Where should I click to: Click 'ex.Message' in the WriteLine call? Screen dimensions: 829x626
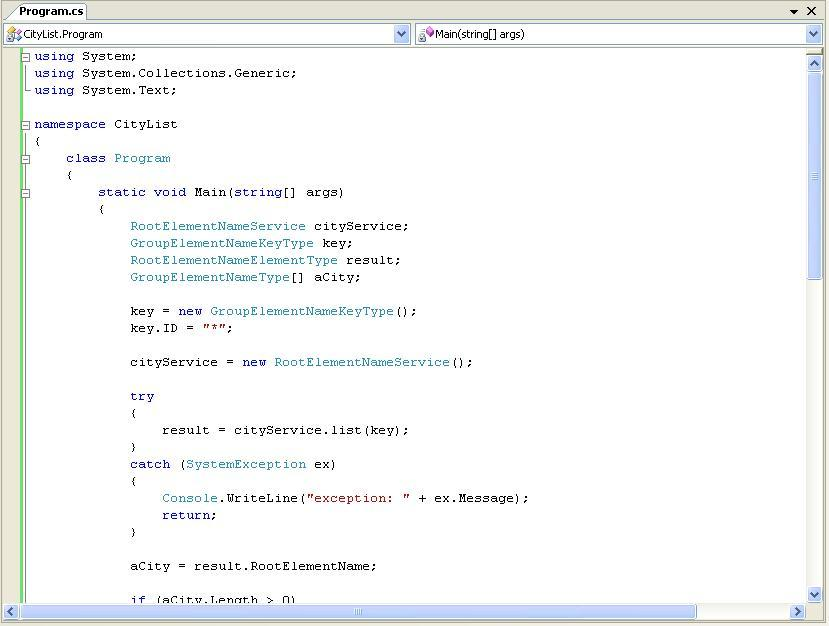coord(474,498)
